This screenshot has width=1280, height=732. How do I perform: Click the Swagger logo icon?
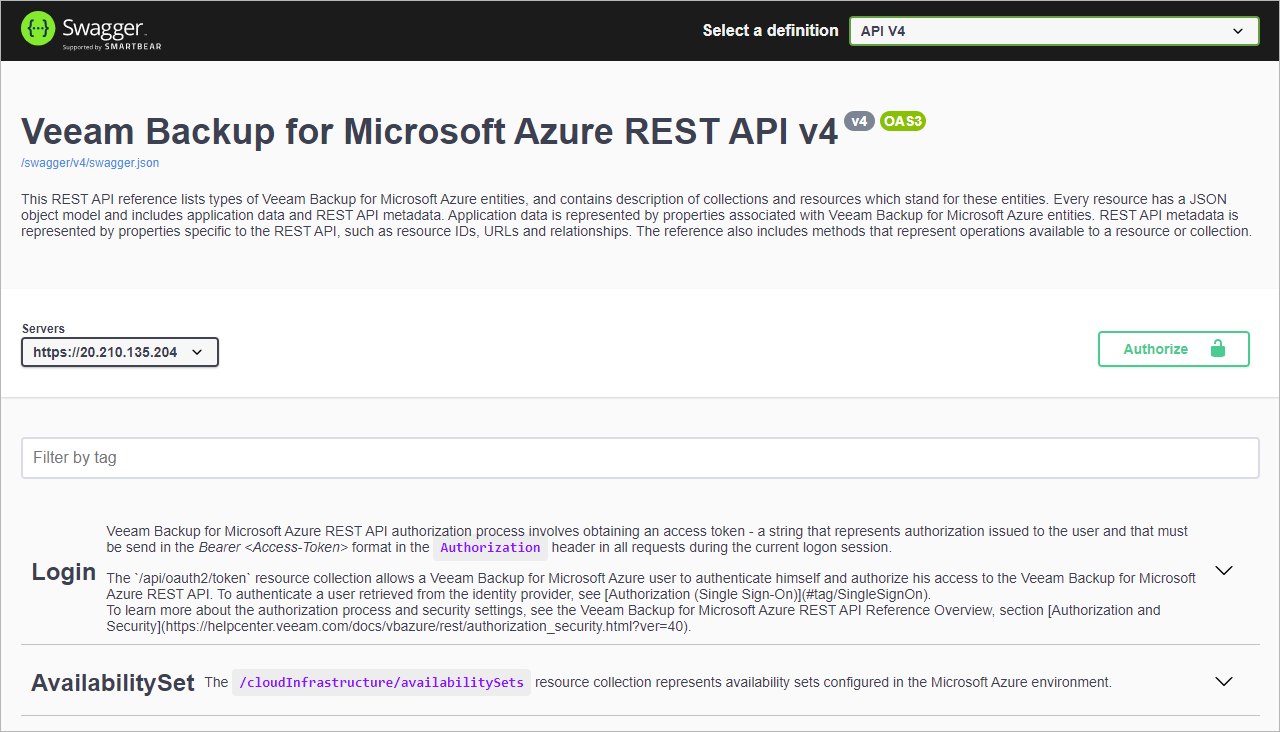point(38,29)
